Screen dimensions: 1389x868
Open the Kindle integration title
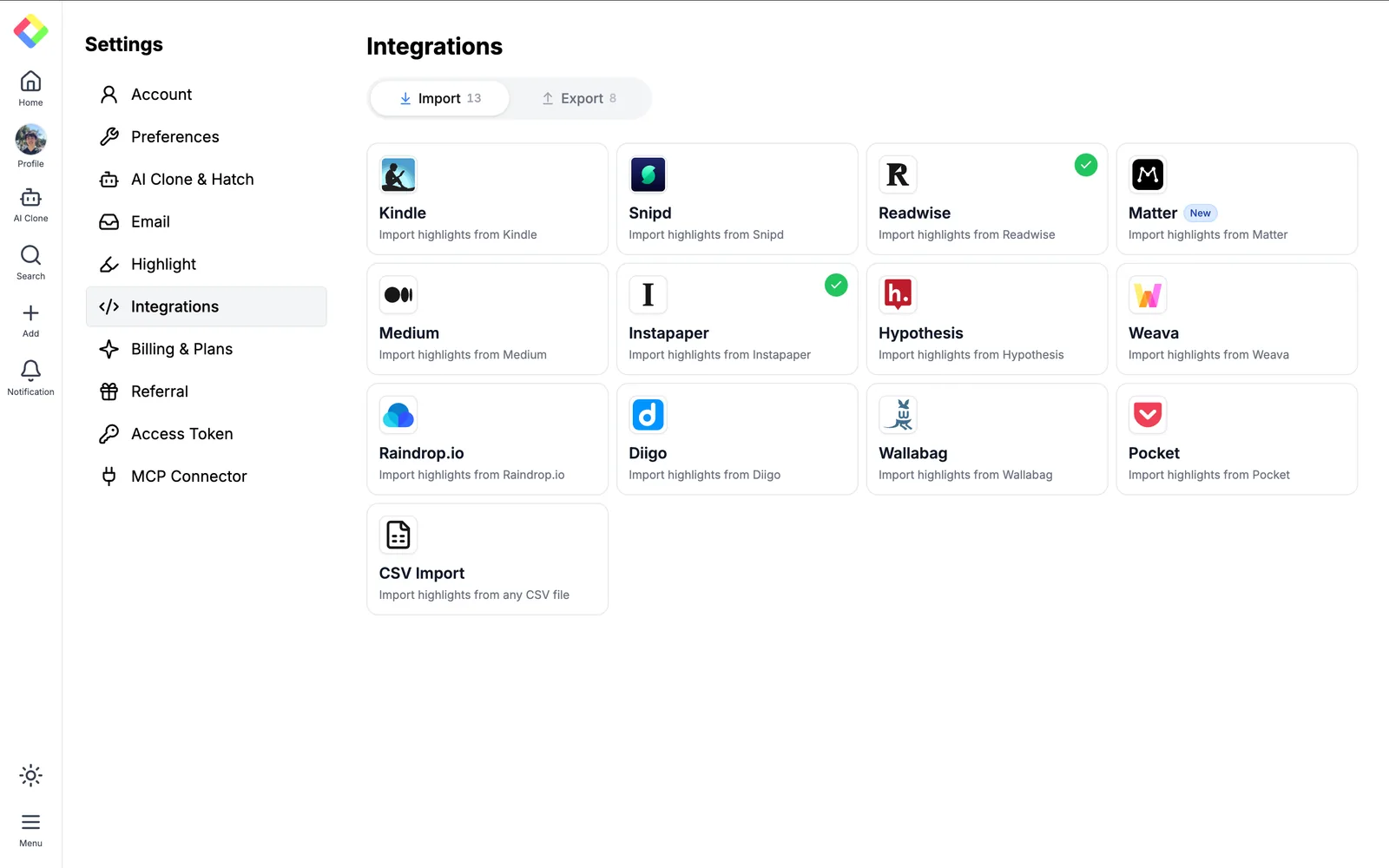(403, 214)
